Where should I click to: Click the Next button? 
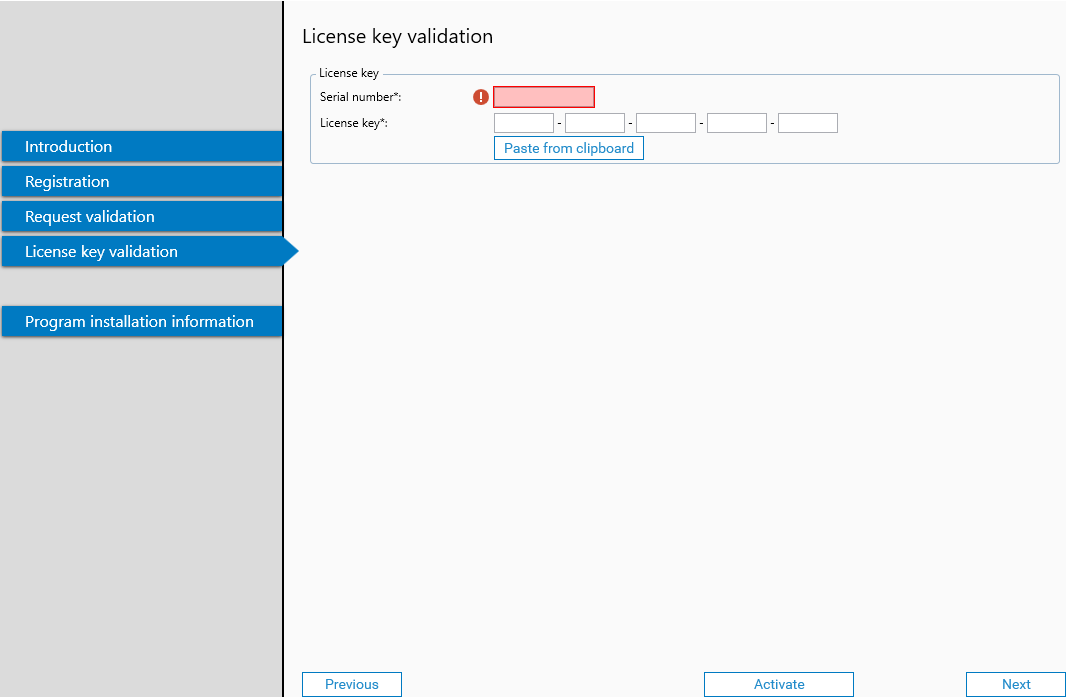point(1016,684)
